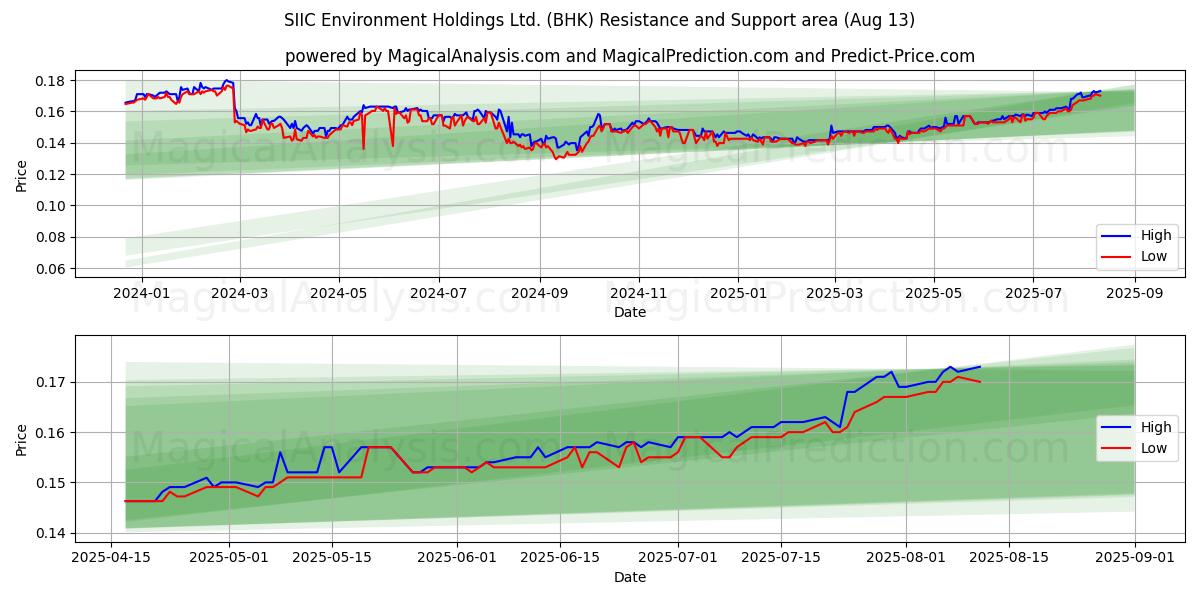Click the 2025-06-15 tick label
The image size is (1200, 600).
(x=560, y=558)
